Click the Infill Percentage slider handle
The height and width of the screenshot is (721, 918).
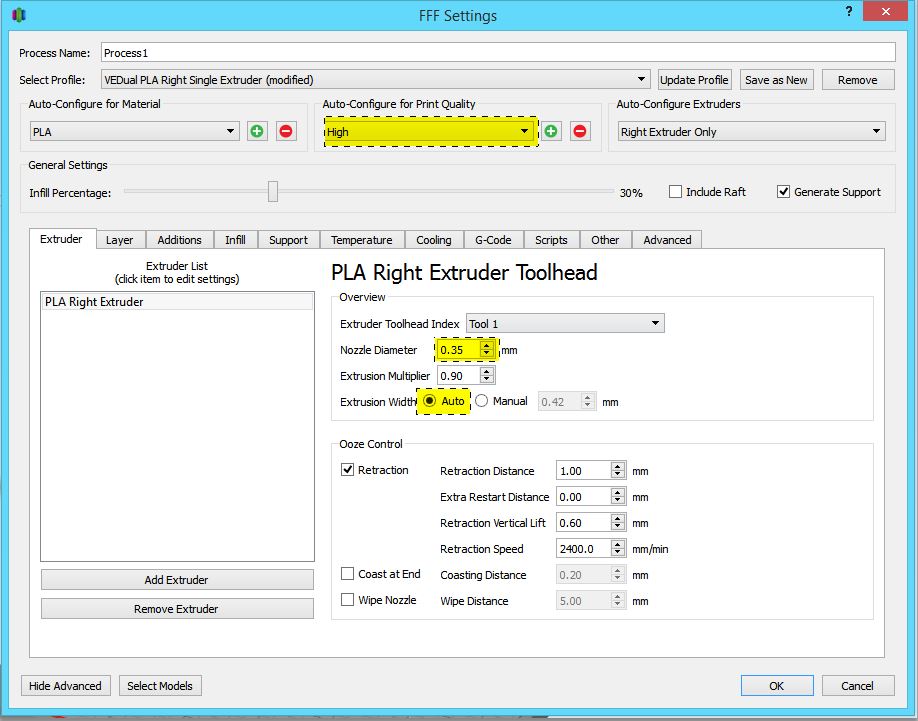[x=273, y=192]
